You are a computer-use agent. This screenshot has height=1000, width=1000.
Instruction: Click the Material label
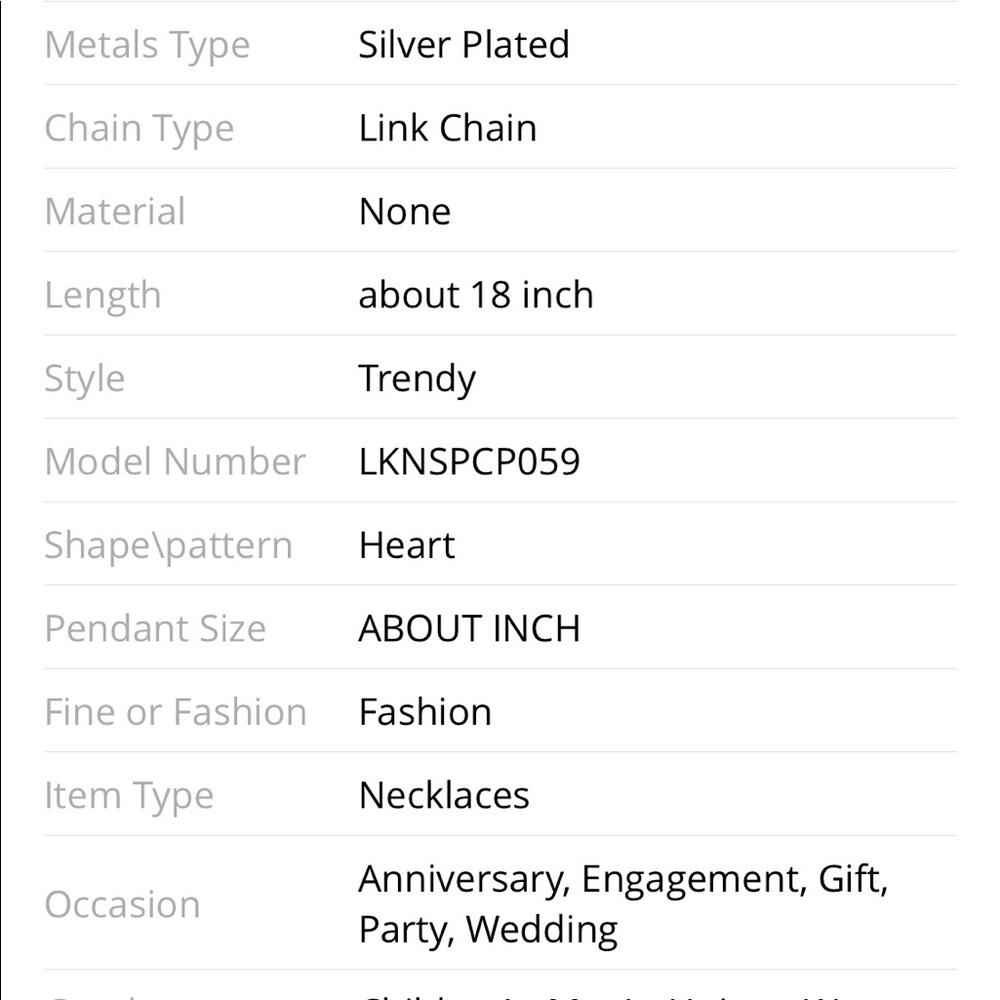pos(115,212)
